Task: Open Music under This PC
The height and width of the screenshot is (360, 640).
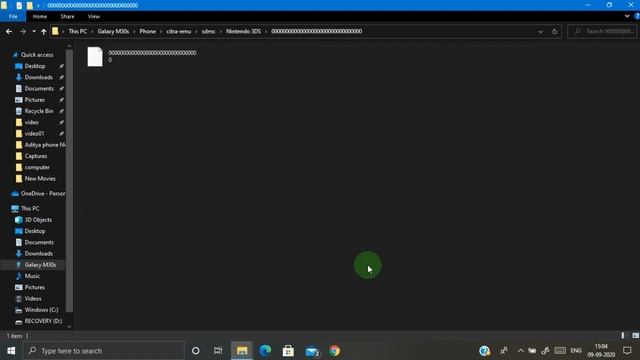Action: tap(32, 276)
